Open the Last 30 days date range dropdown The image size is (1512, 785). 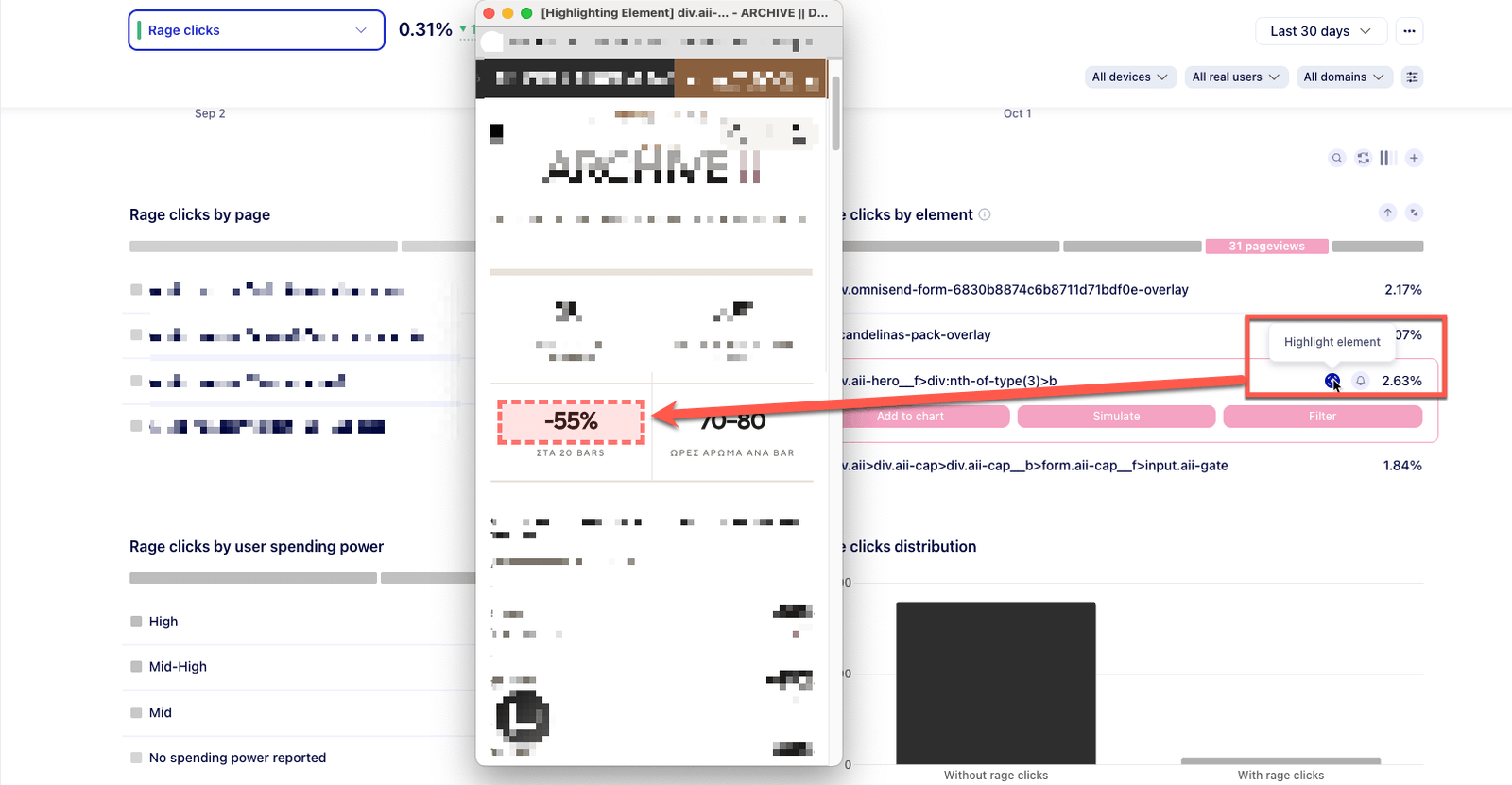[1320, 31]
